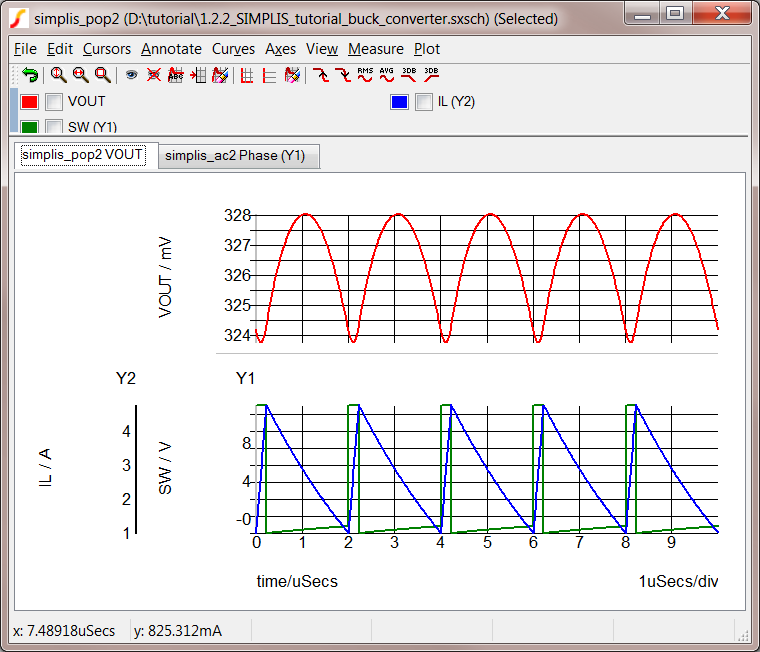Click the RMS measurement icon
Image resolution: width=760 pixels, height=652 pixels.
365,75
